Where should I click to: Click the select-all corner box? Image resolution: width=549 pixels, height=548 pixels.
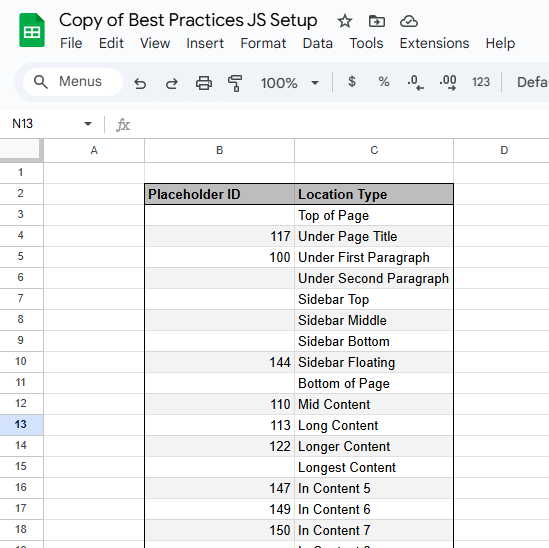pyautogui.click(x=21, y=150)
